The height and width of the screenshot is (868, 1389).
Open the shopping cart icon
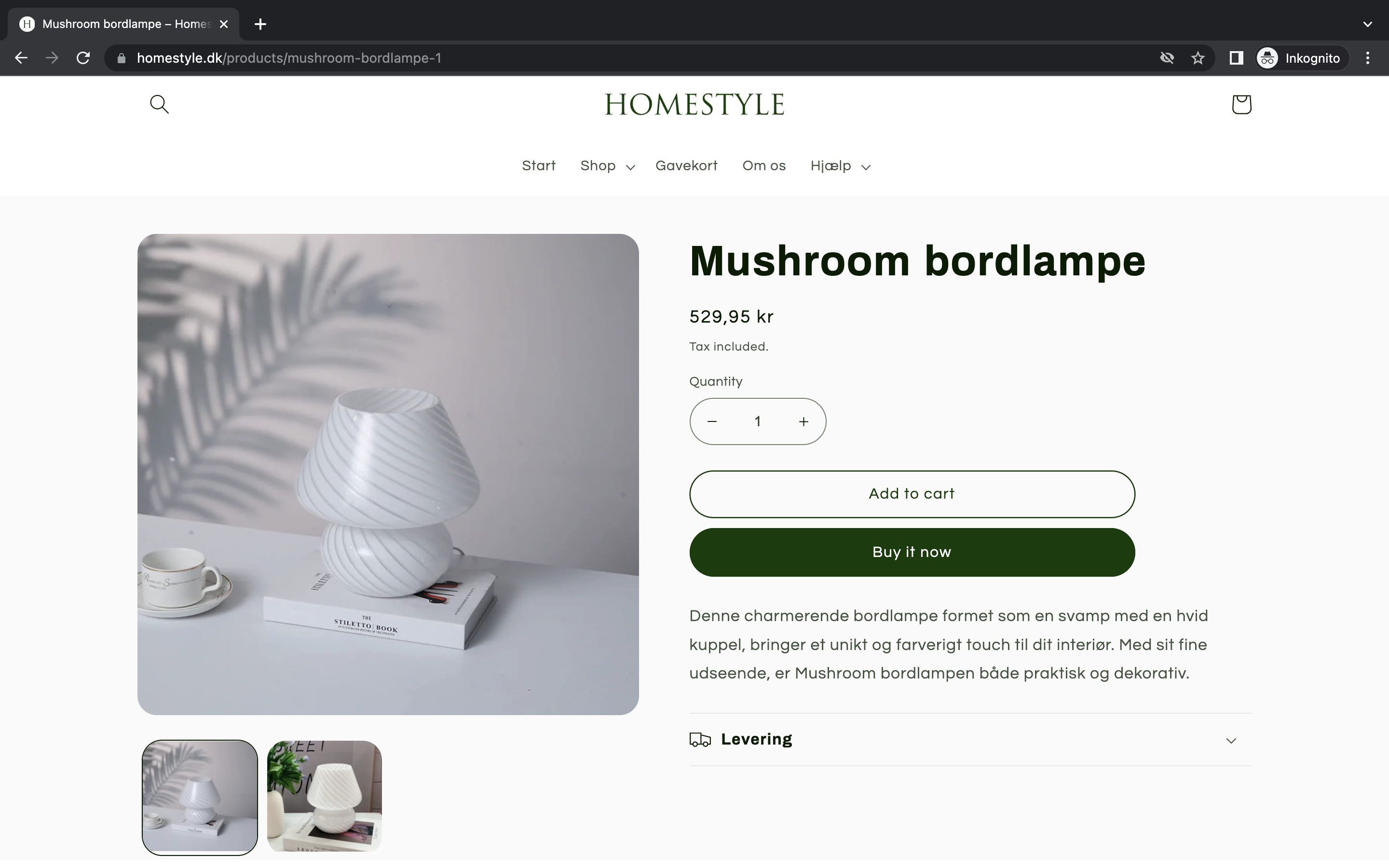pos(1241,105)
